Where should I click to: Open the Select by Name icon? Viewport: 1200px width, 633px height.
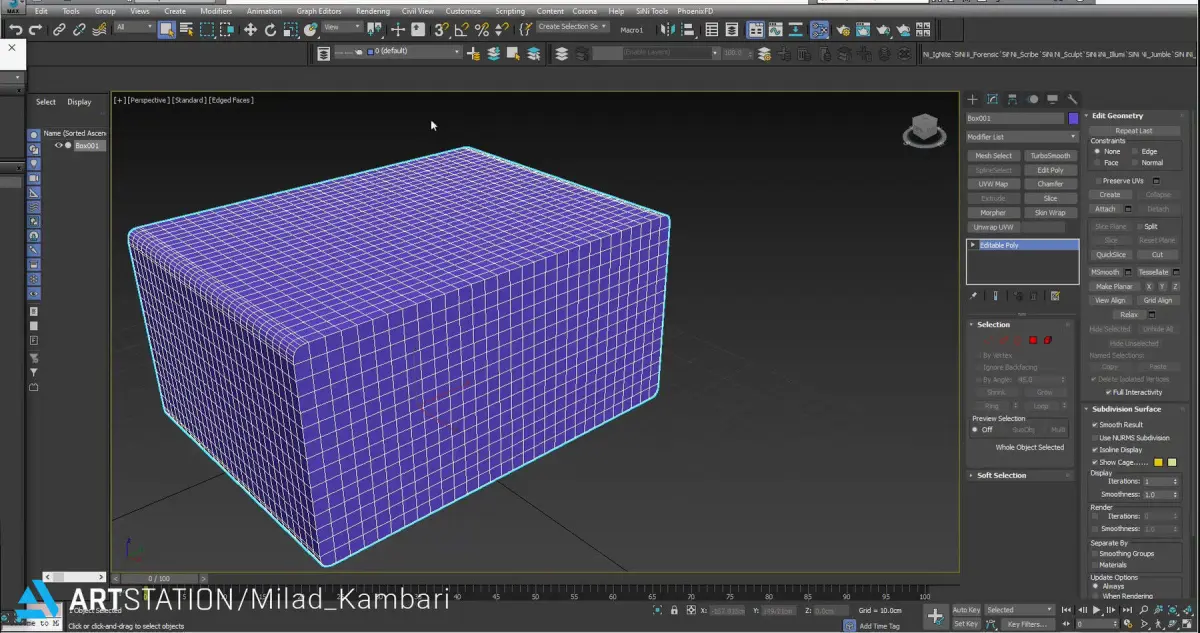click(x=187, y=30)
